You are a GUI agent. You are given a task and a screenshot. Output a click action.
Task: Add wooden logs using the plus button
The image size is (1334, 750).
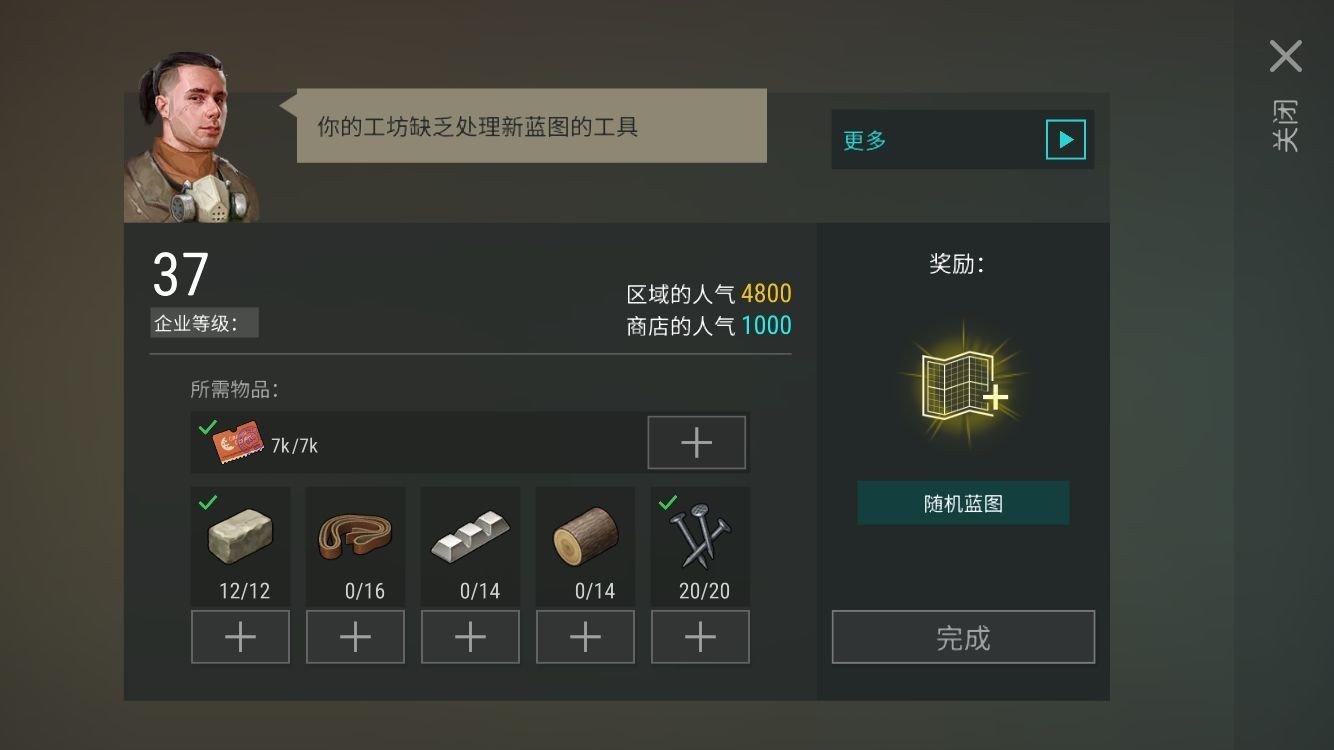[x=585, y=637]
